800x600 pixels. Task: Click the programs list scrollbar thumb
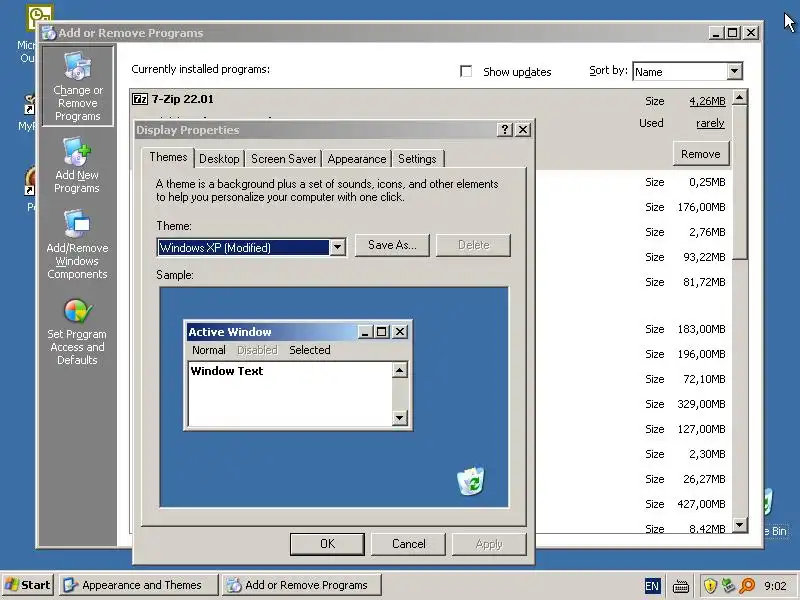740,182
